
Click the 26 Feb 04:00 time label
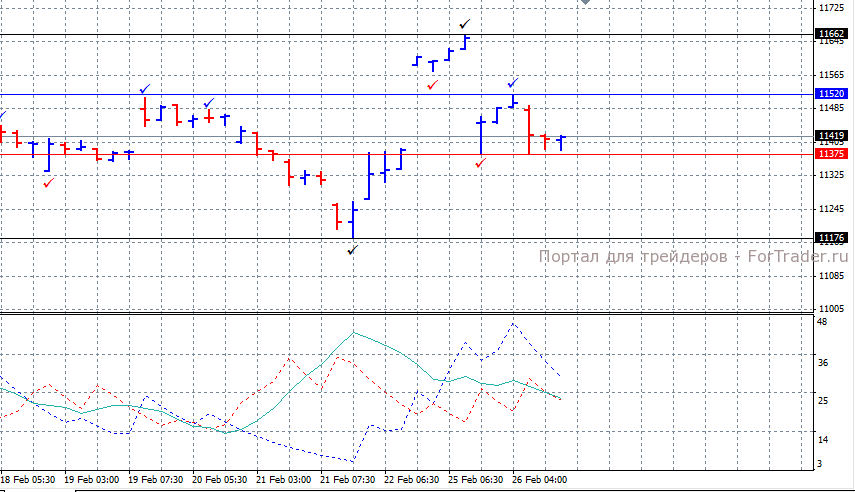539,480
